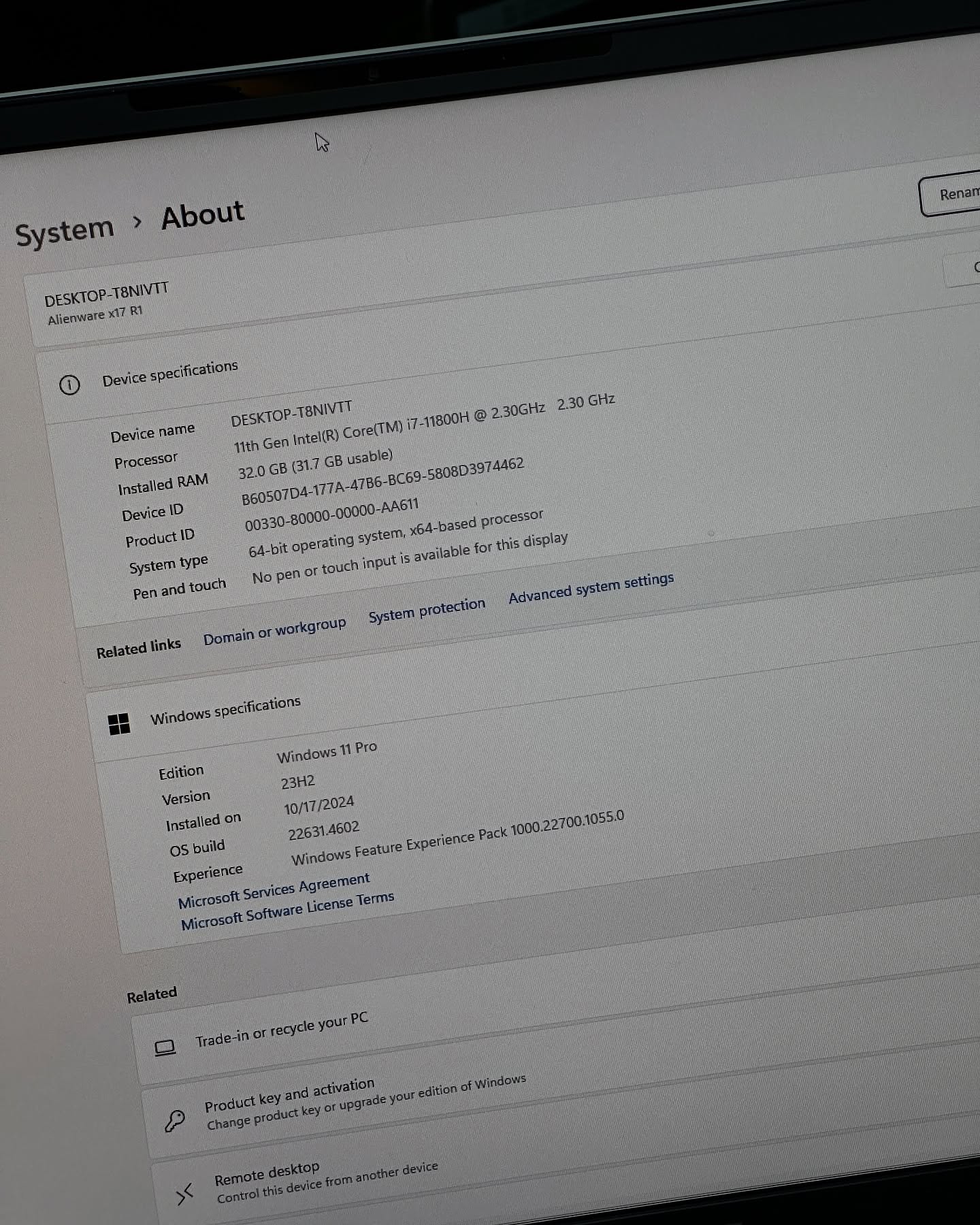
Task: Open the System protection link
Action: (x=427, y=610)
